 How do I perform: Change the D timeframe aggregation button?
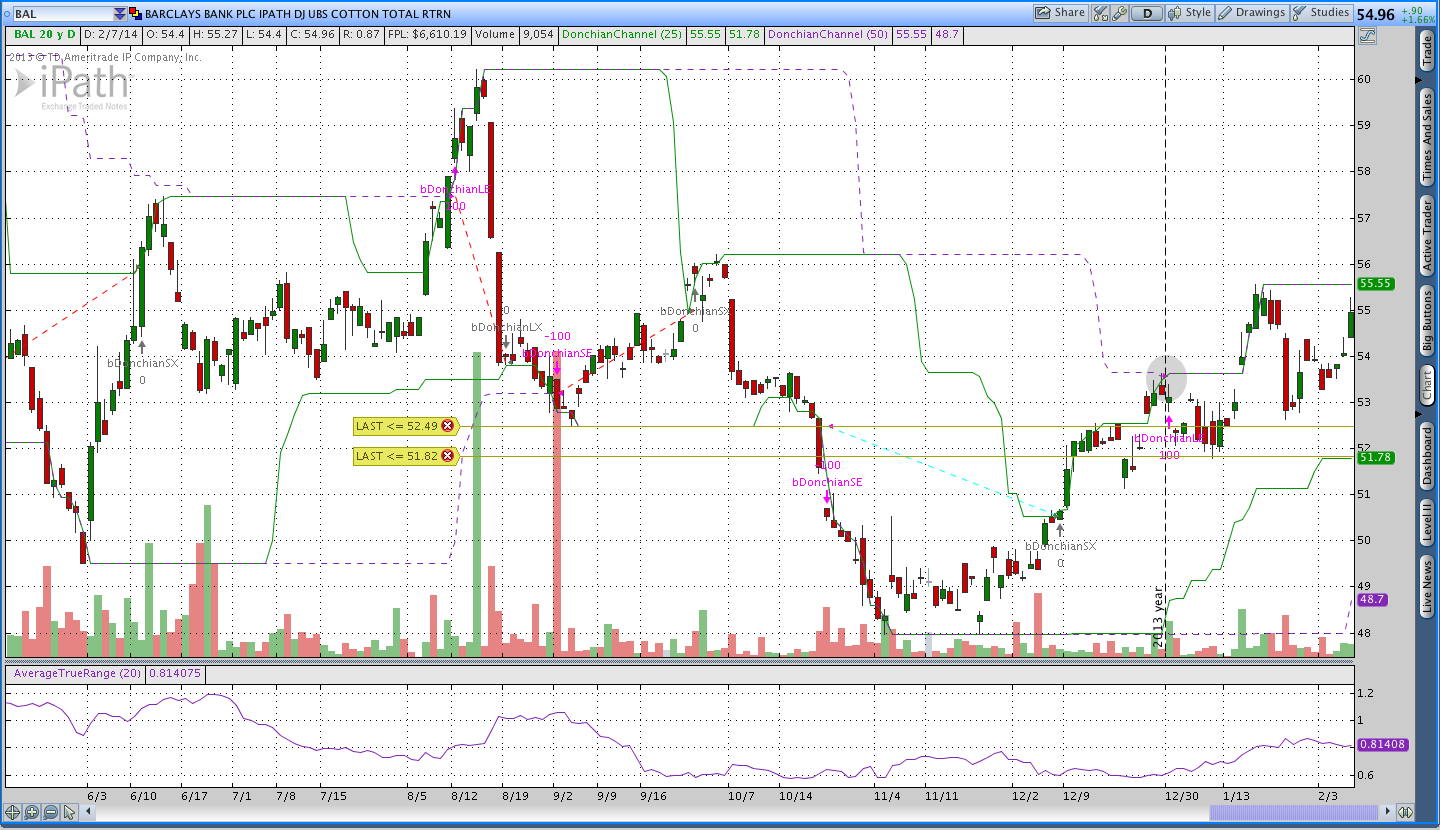click(1147, 13)
